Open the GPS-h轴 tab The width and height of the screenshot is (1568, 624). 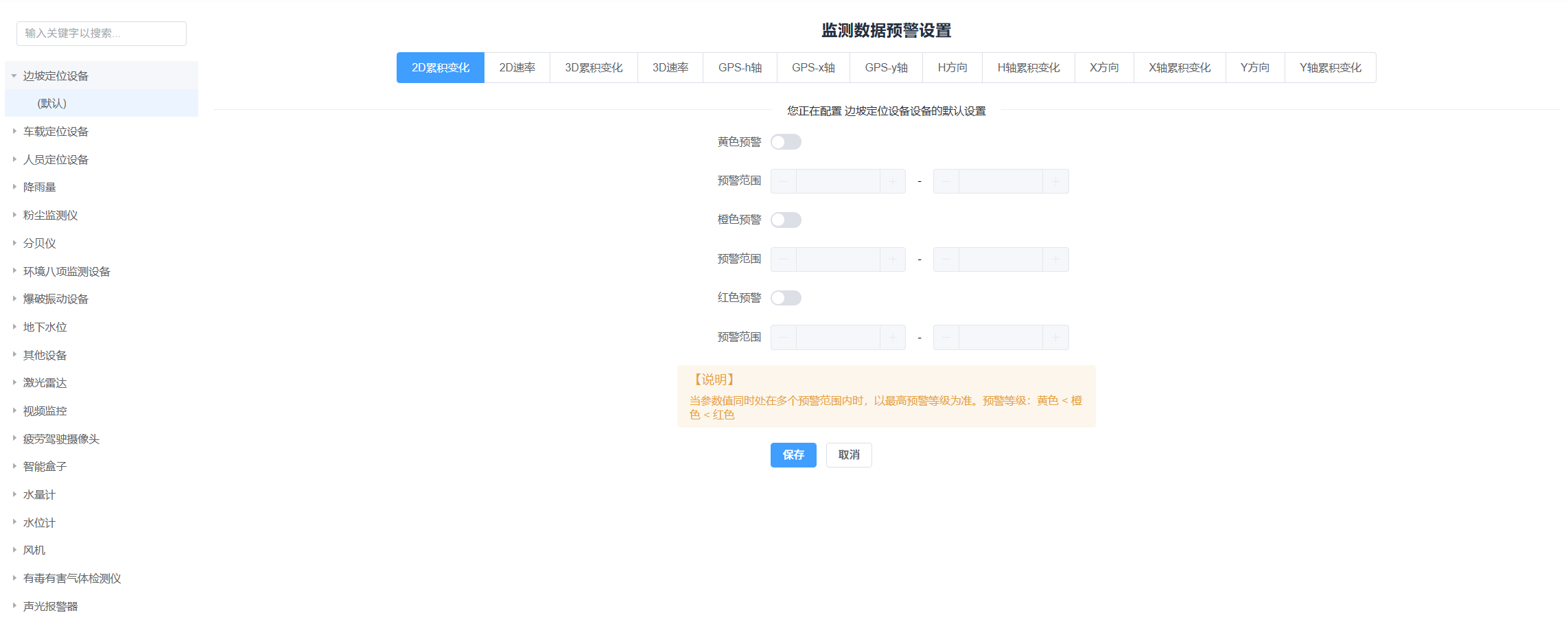click(x=740, y=68)
